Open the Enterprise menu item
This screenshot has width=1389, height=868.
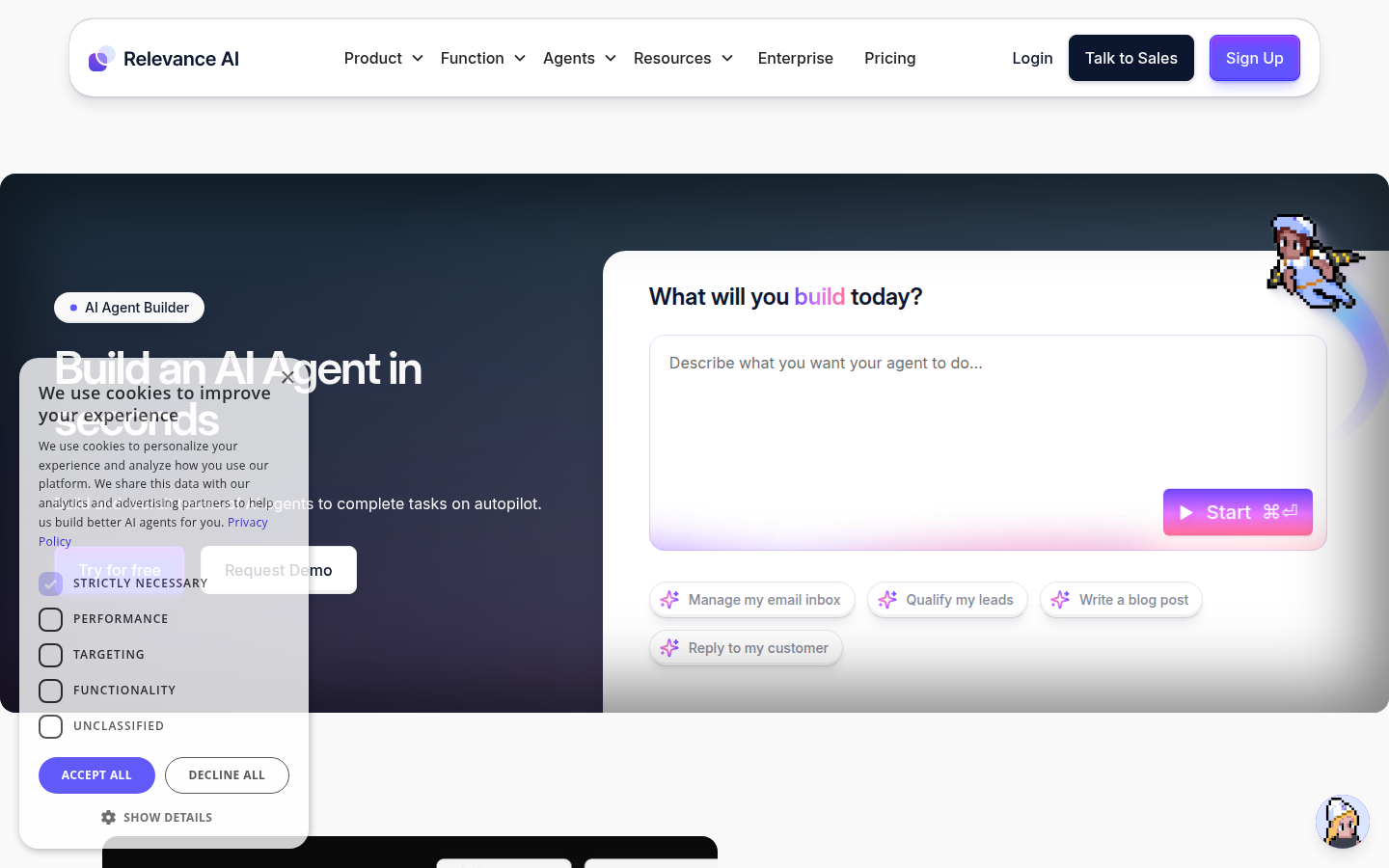795,58
